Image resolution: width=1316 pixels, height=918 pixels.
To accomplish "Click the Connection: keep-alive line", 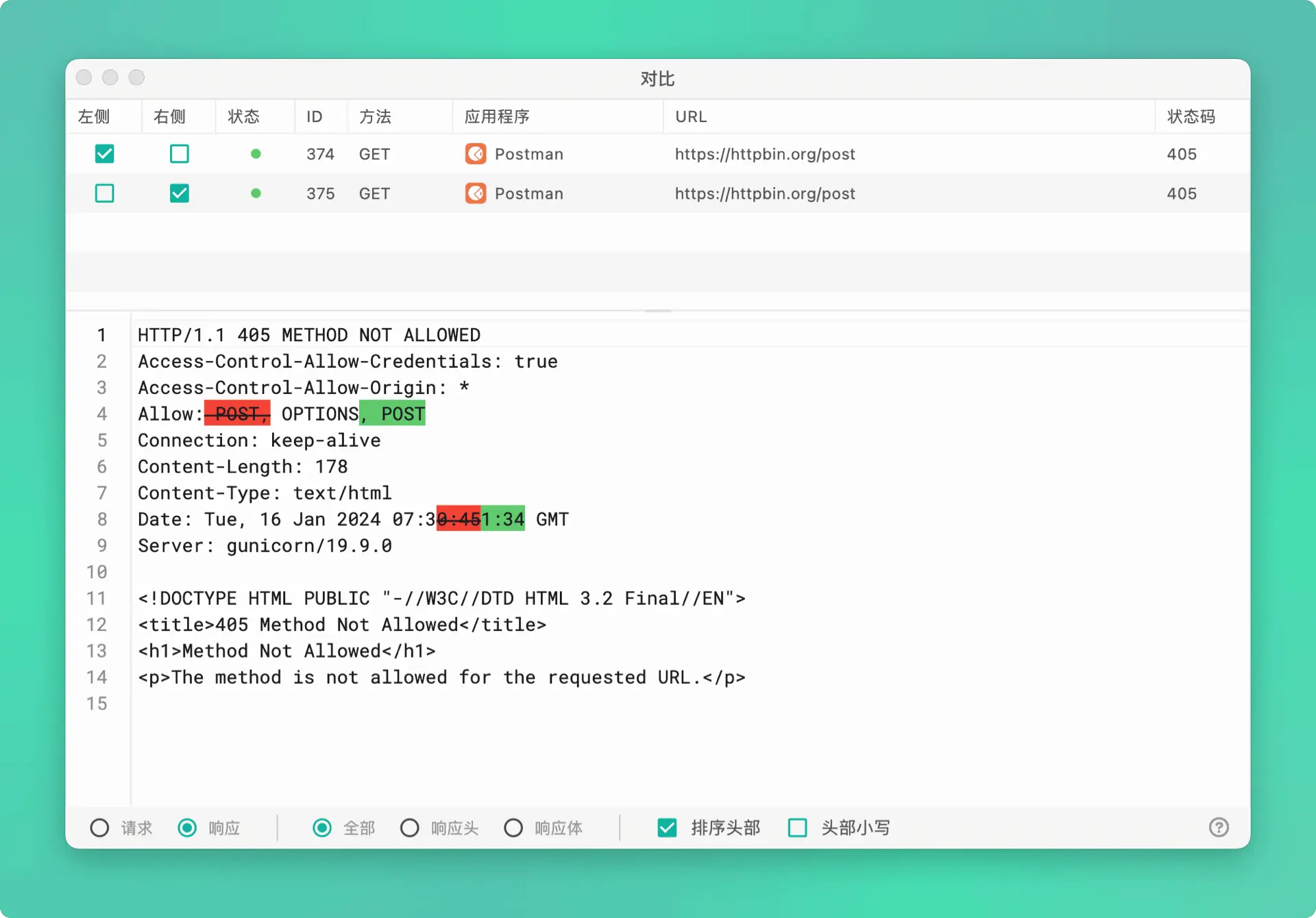I will pyautogui.click(x=259, y=441).
